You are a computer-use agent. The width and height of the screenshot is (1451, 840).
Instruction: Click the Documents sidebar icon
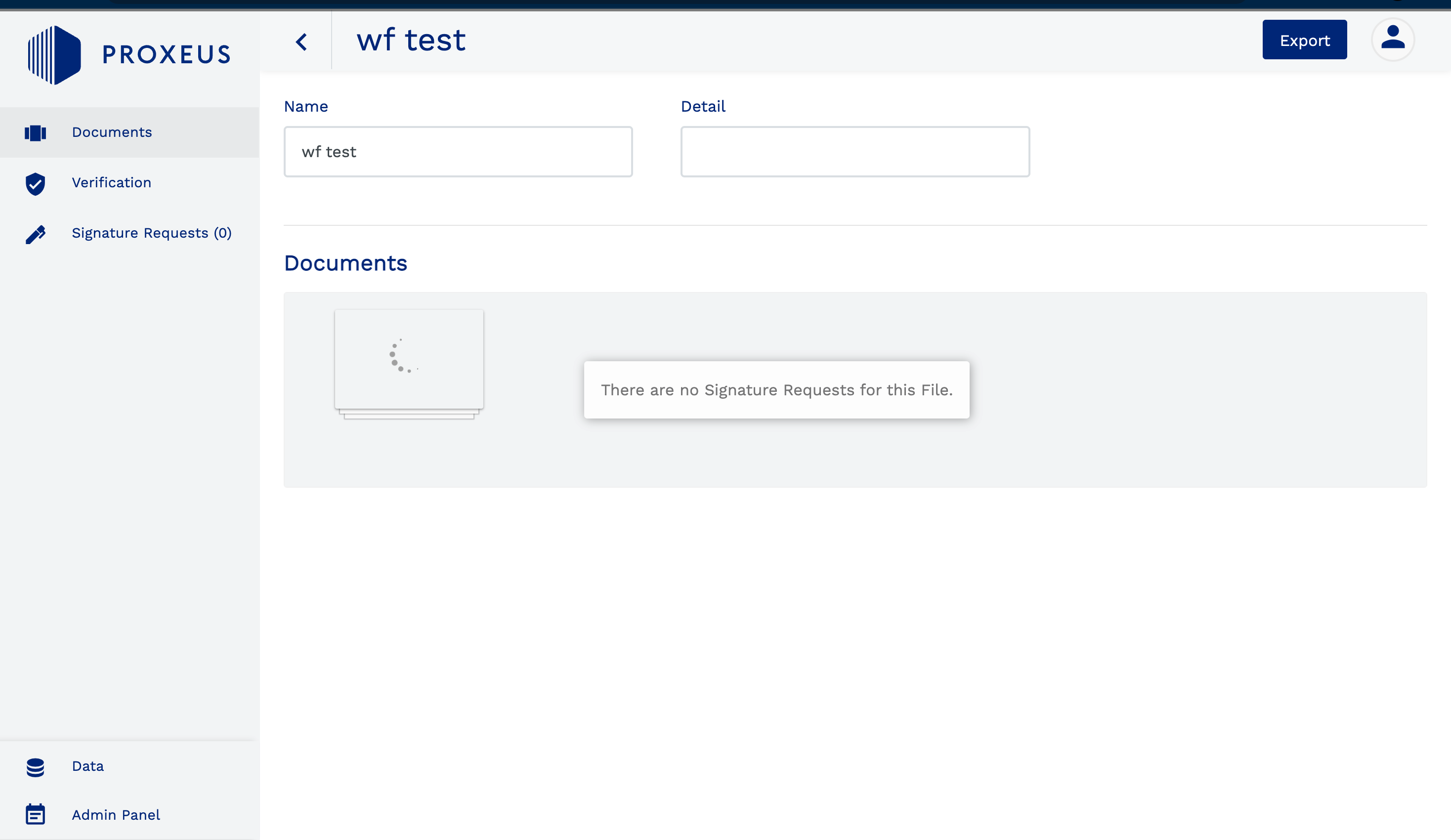tap(35, 133)
